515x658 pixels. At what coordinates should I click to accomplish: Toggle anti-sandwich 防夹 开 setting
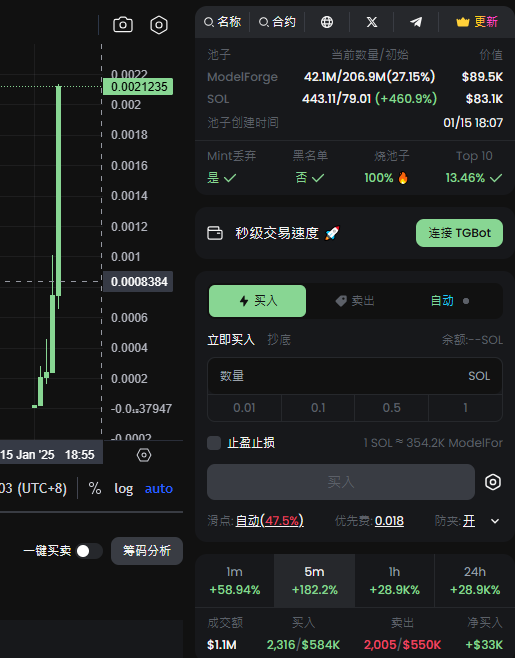(469, 521)
